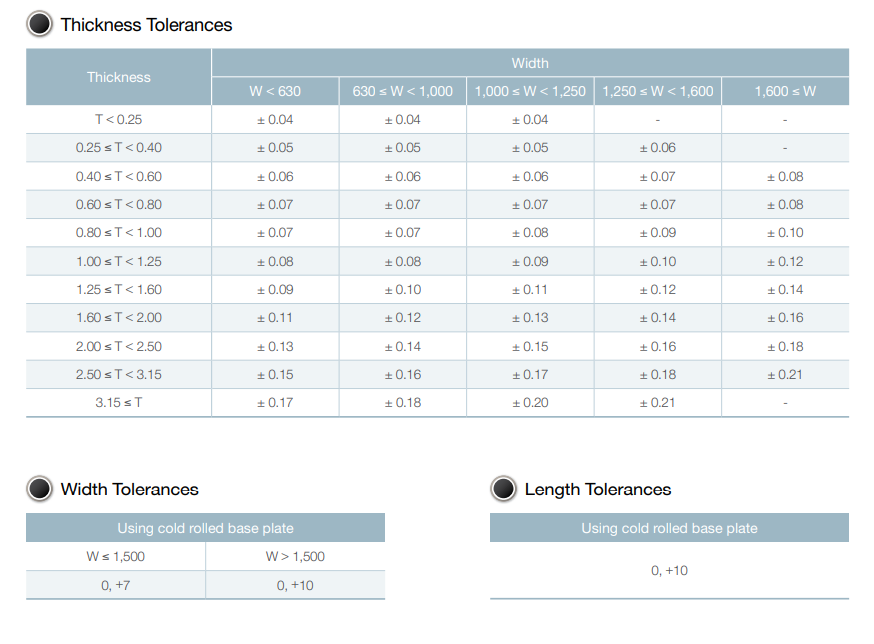This screenshot has height=644, width=874.
Task: Click the 0, +10 length tolerance value
Action: tap(669, 570)
